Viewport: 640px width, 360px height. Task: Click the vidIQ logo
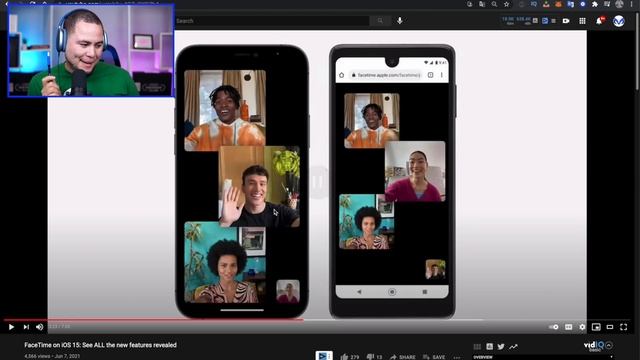click(x=594, y=346)
